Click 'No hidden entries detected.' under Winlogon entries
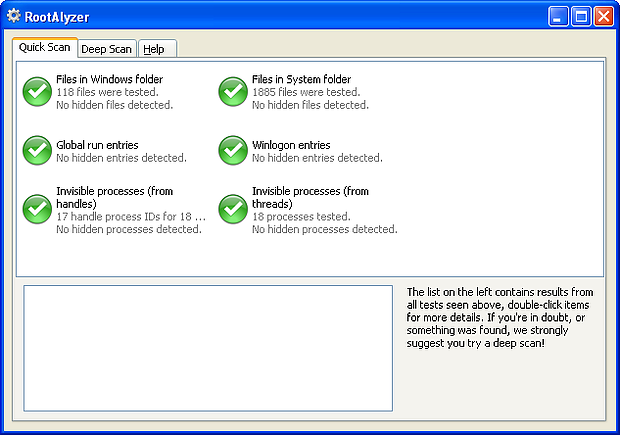This screenshot has width=620, height=435. tap(317, 158)
